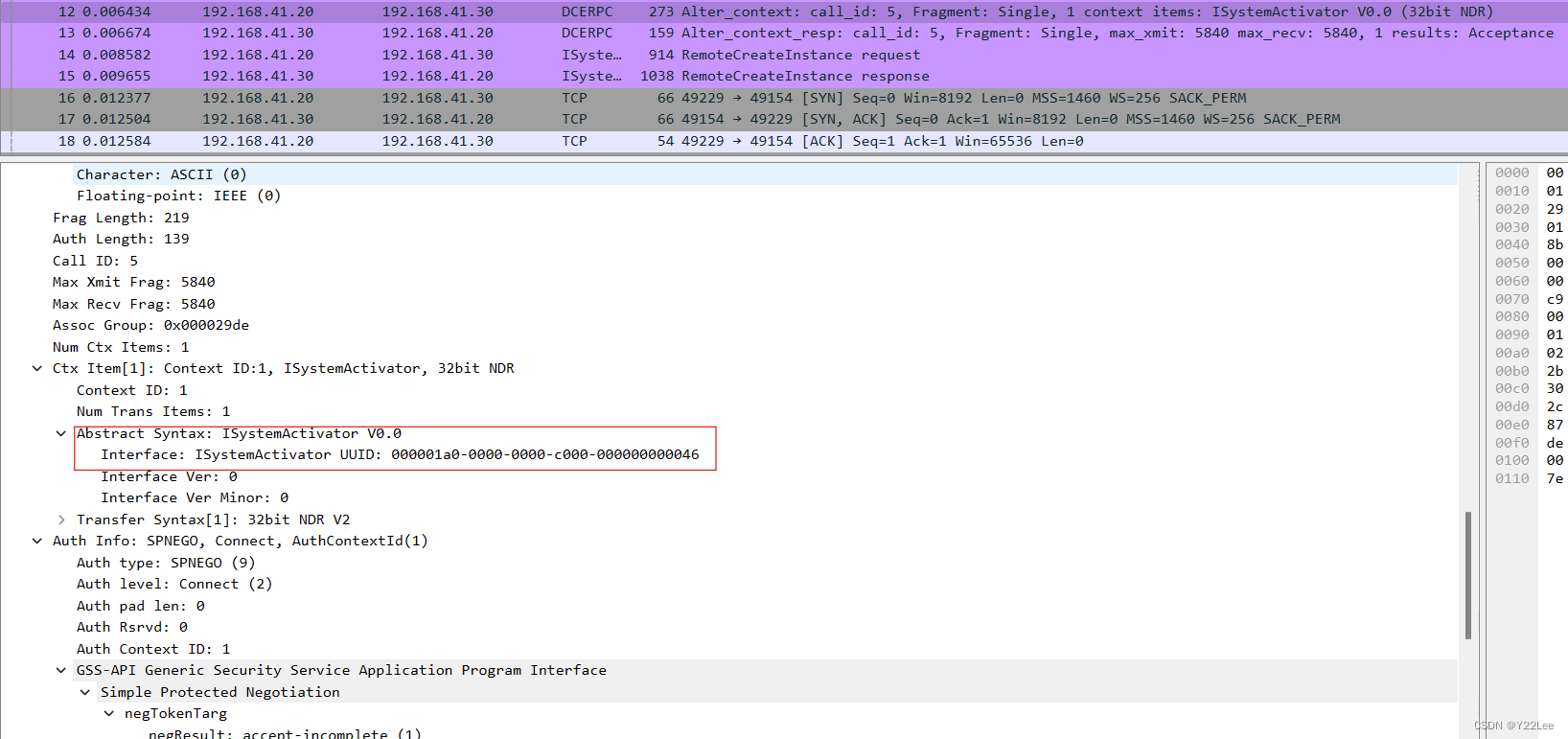
Task: Click hex offset 00b0 in bytes pane
Action: point(1512,371)
